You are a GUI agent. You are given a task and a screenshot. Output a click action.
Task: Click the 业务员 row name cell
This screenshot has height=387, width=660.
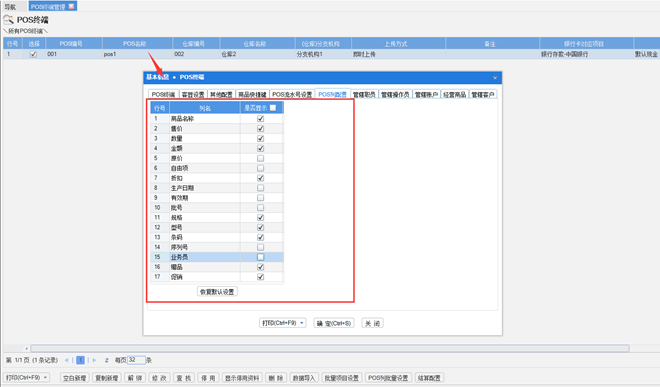[x=205, y=257]
